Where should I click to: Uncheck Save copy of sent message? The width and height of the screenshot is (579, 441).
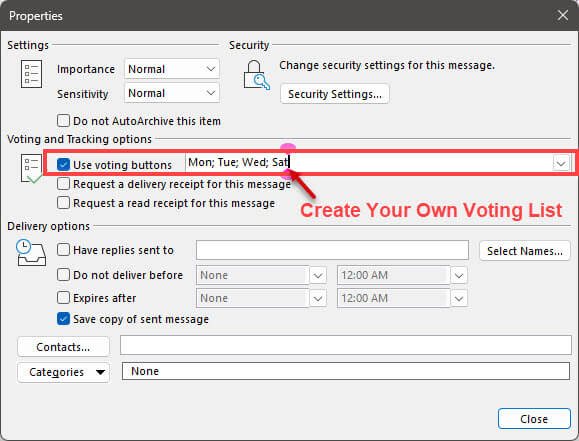click(64, 319)
